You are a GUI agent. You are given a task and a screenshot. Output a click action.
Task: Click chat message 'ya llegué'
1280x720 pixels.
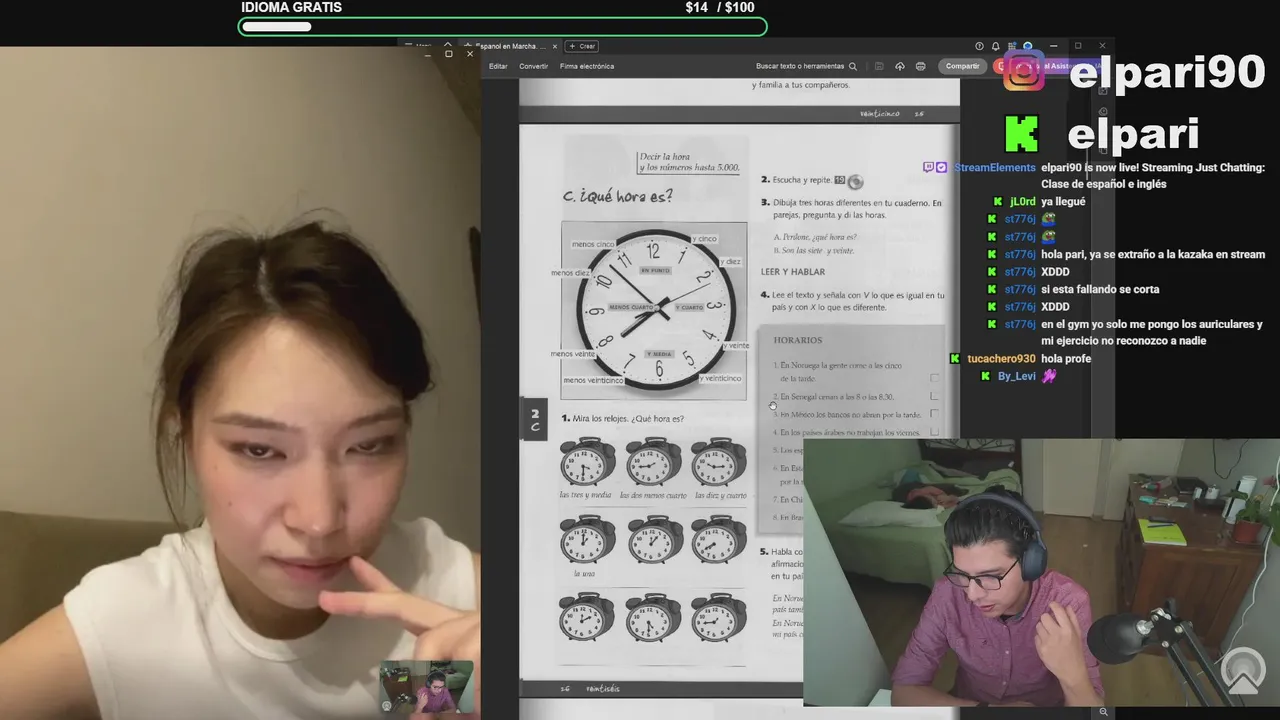(1063, 202)
